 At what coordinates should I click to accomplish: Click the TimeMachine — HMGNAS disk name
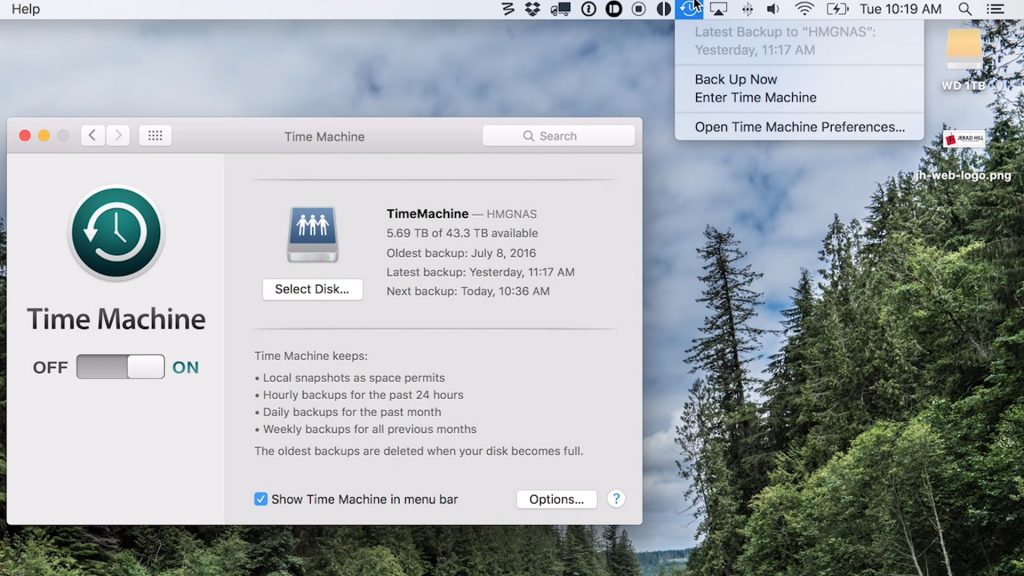[461, 214]
